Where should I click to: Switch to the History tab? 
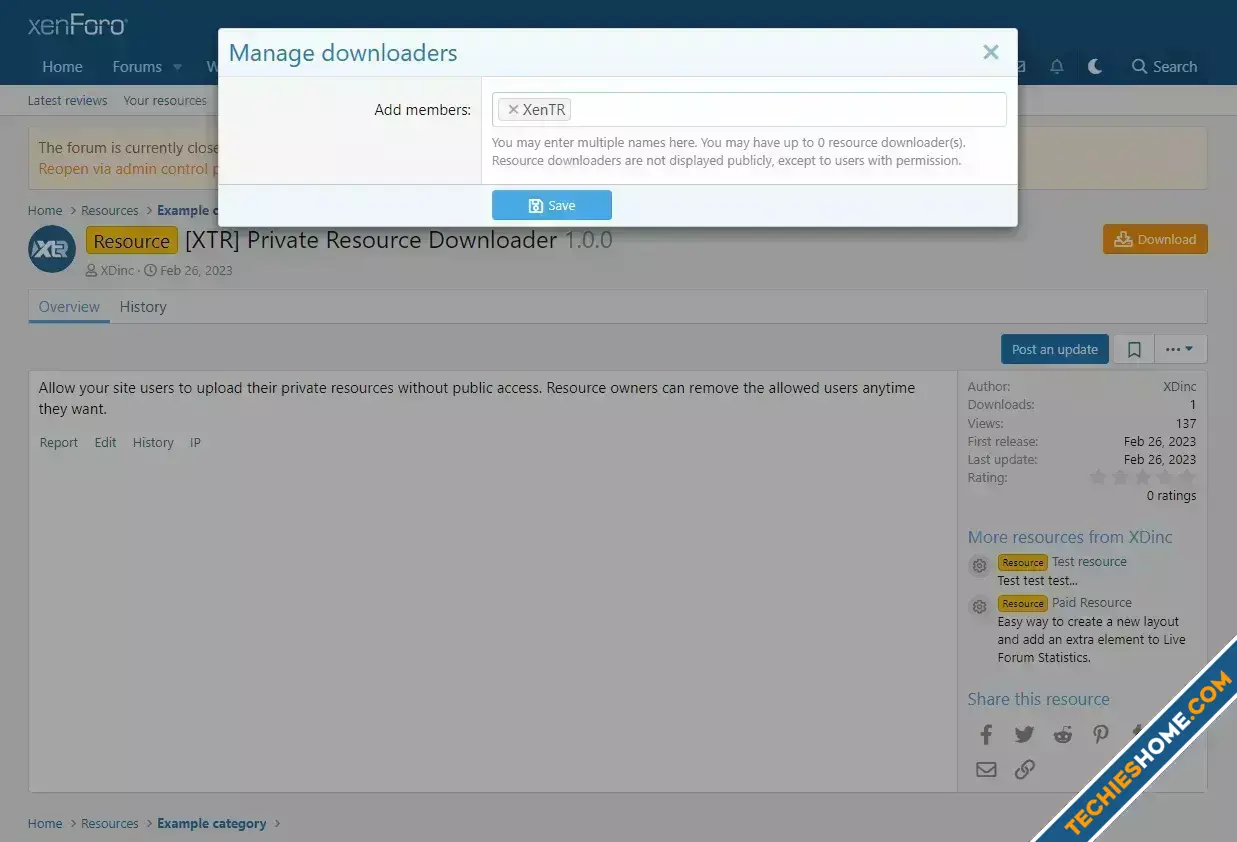point(143,307)
